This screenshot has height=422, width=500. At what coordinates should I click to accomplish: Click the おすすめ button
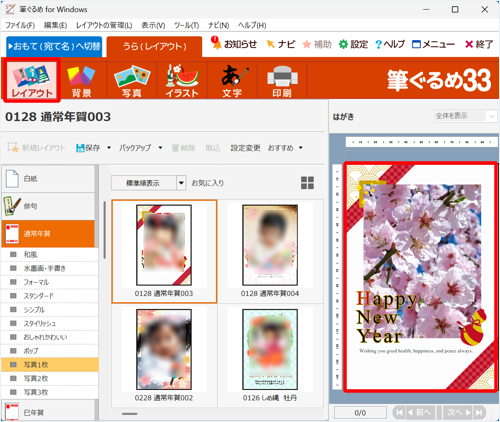click(x=281, y=148)
